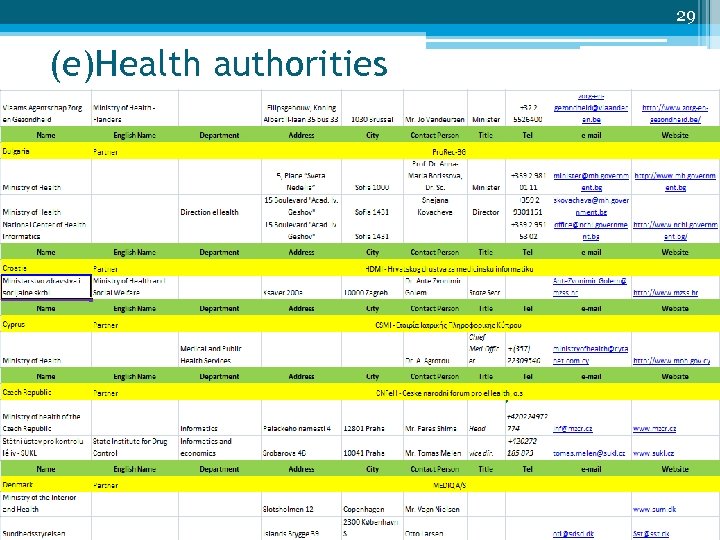
Task: Open the www.sukl.cz website link
Action: pos(653,453)
